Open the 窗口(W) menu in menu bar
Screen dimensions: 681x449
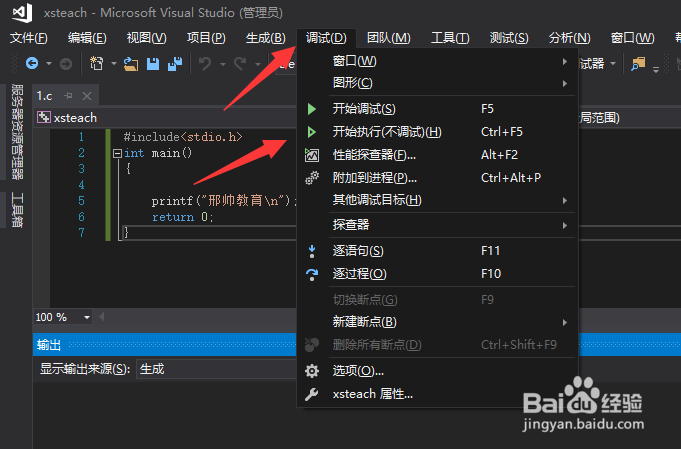(x=632, y=38)
